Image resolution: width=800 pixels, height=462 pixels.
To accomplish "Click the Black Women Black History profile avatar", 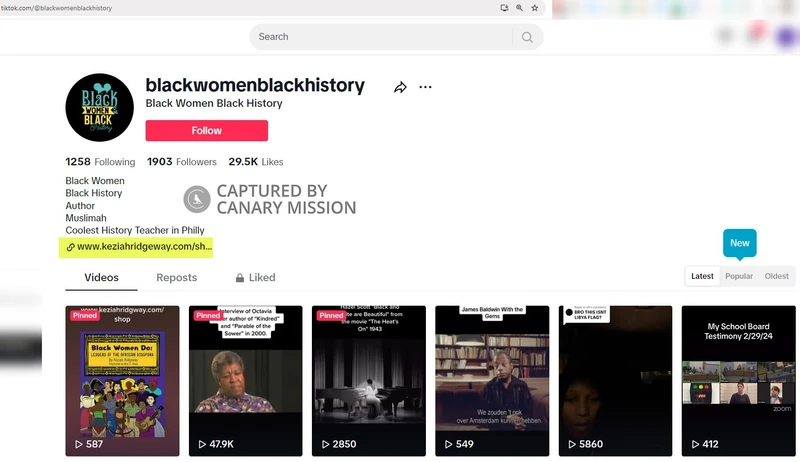I will point(99,108).
